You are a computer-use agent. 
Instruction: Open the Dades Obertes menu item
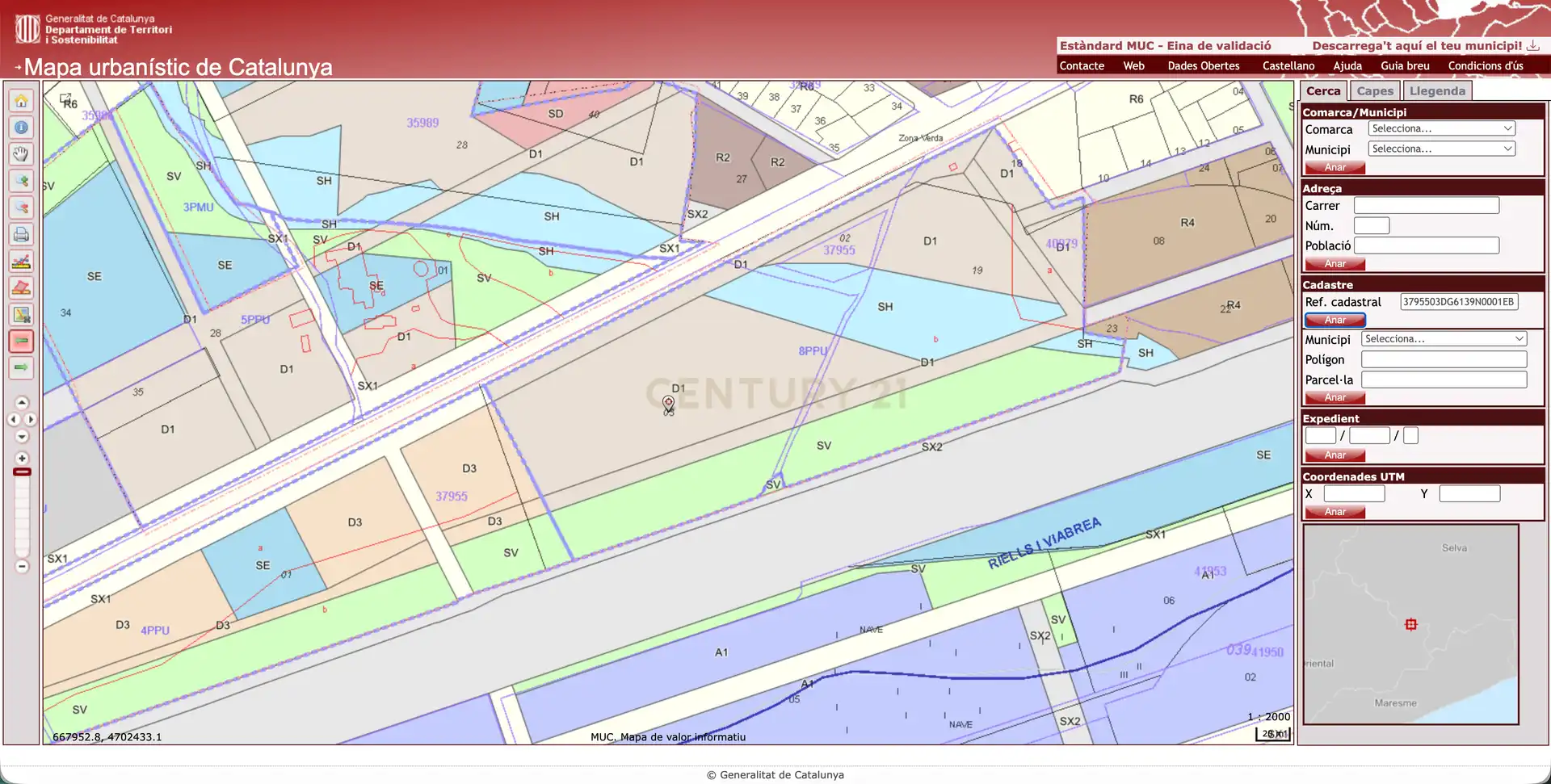point(1203,66)
